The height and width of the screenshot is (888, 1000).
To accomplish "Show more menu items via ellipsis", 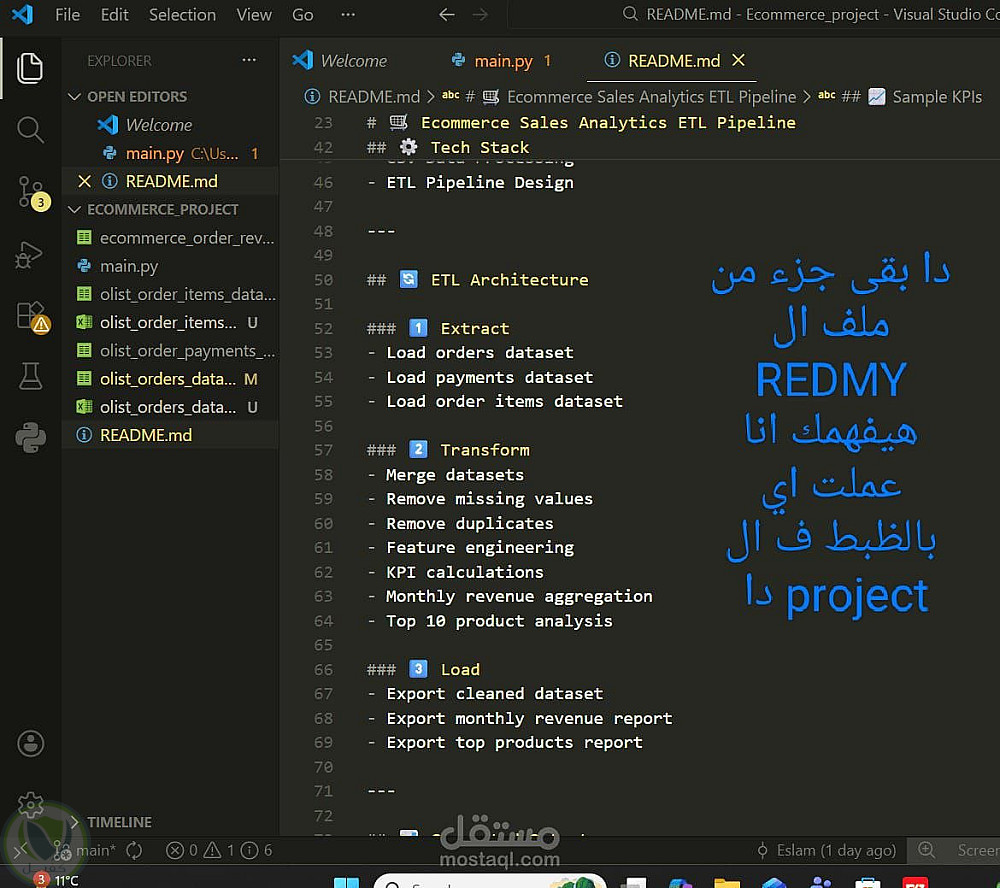I will tap(348, 14).
